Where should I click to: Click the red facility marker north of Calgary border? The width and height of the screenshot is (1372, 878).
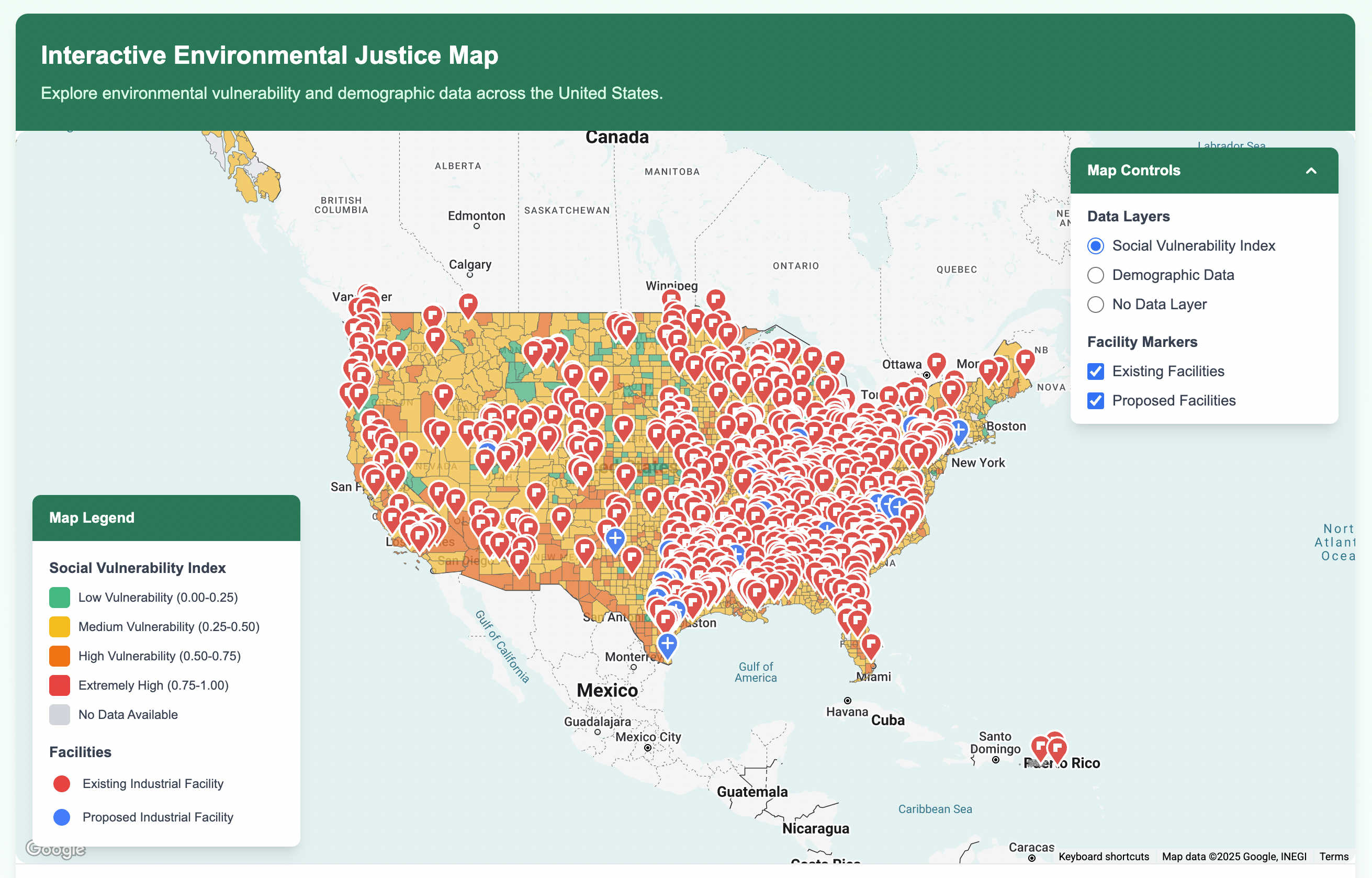[x=468, y=304]
